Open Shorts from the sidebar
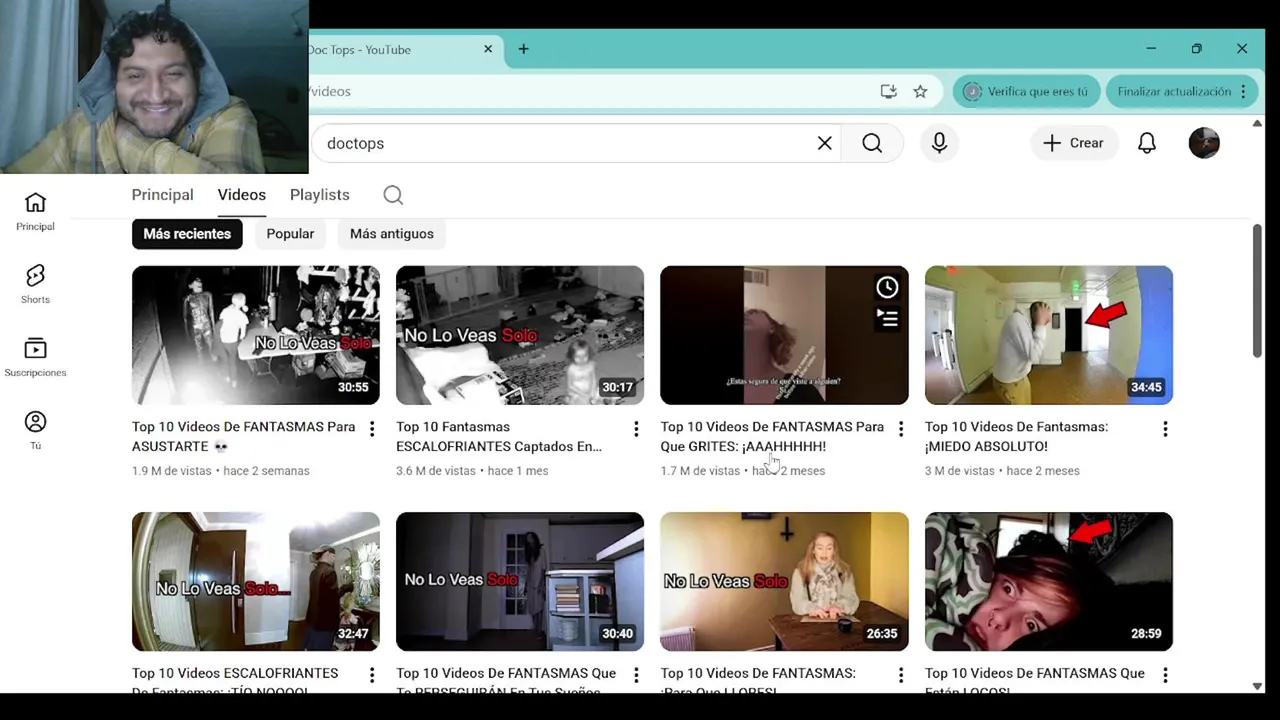 [x=35, y=285]
